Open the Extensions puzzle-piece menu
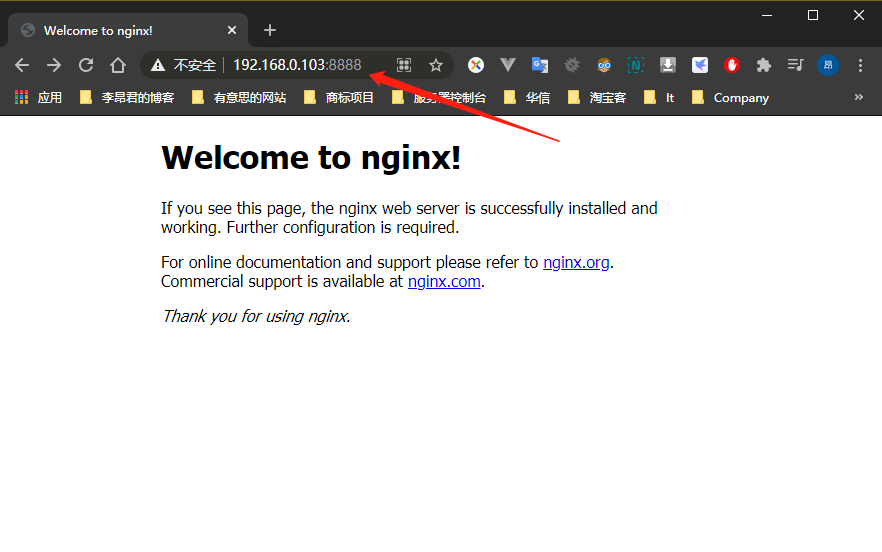Screen dimensions: 882x552 point(764,65)
